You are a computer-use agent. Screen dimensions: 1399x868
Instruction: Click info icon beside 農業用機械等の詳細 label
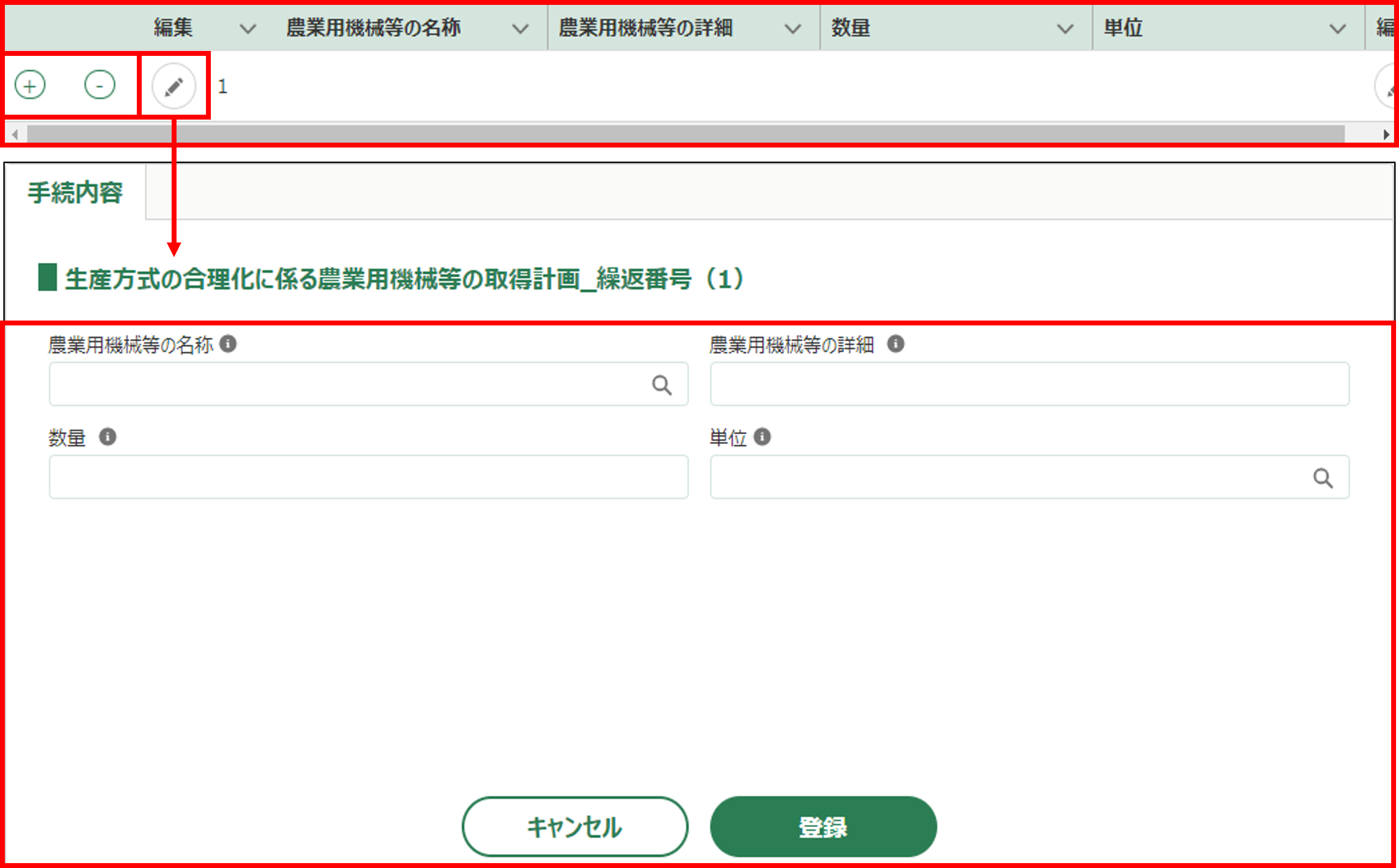895,344
